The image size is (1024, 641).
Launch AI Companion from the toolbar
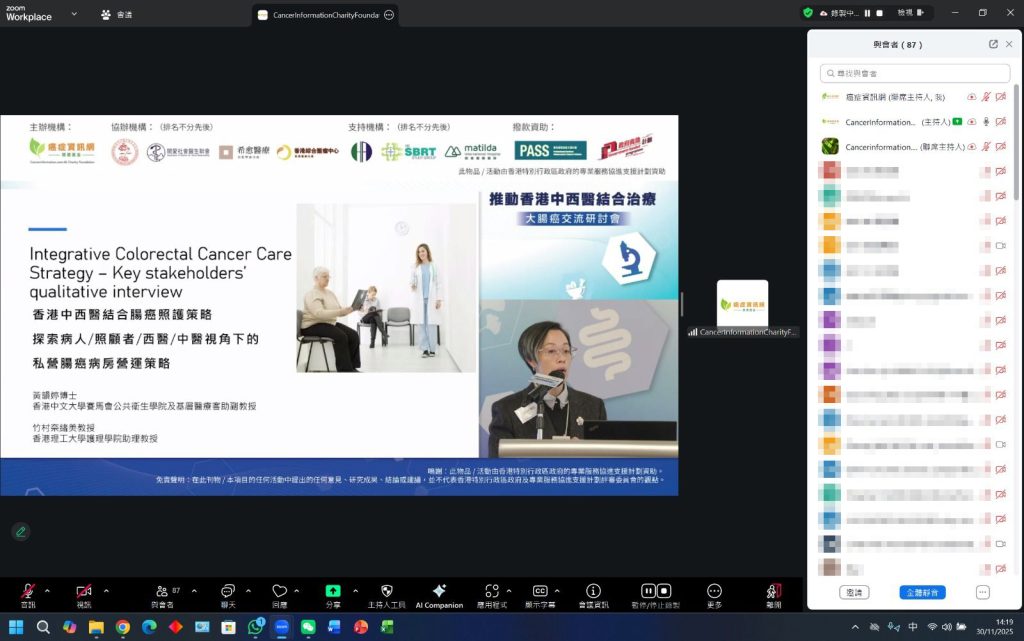coord(440,592)
